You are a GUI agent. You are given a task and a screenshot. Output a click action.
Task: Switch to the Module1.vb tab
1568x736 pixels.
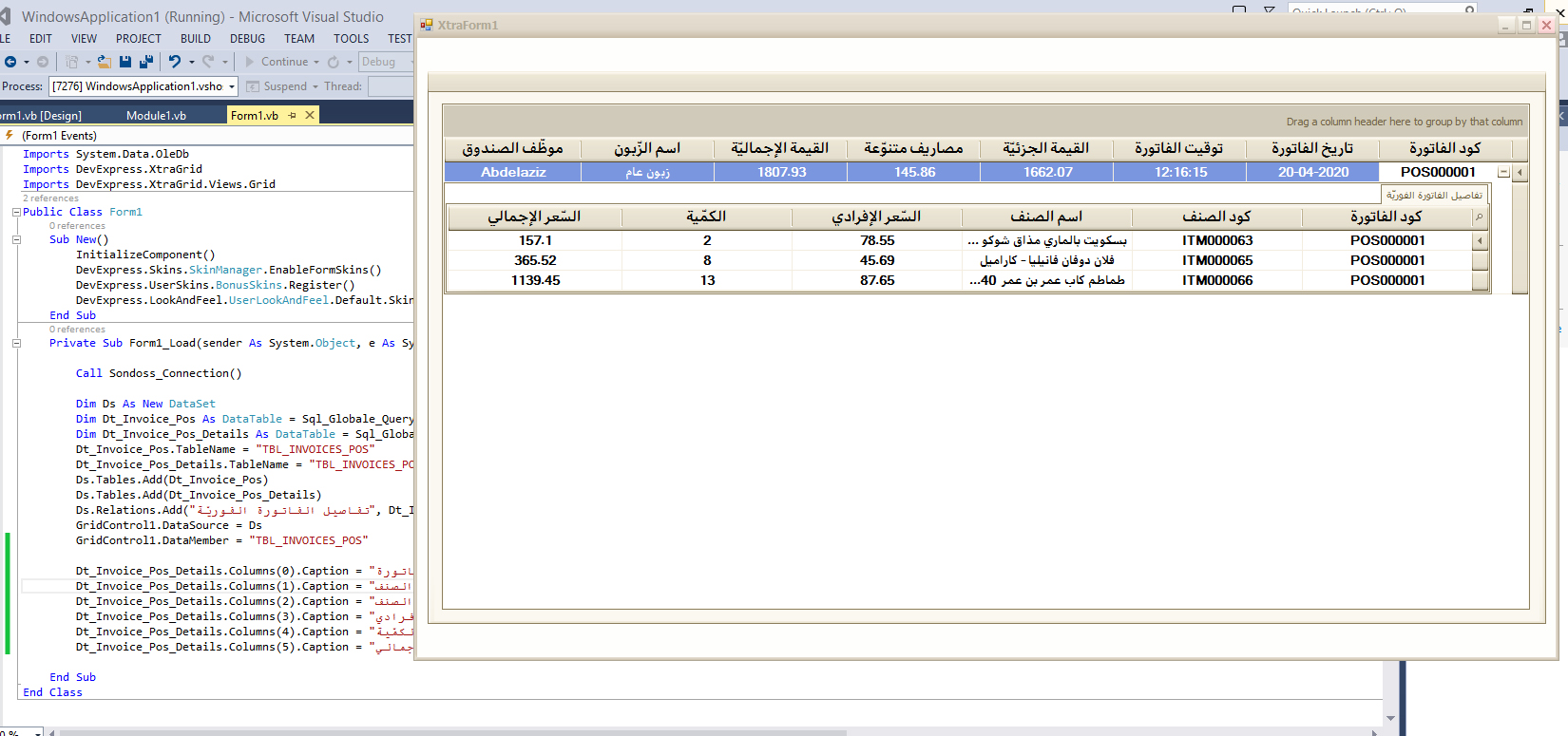(156, 115)
